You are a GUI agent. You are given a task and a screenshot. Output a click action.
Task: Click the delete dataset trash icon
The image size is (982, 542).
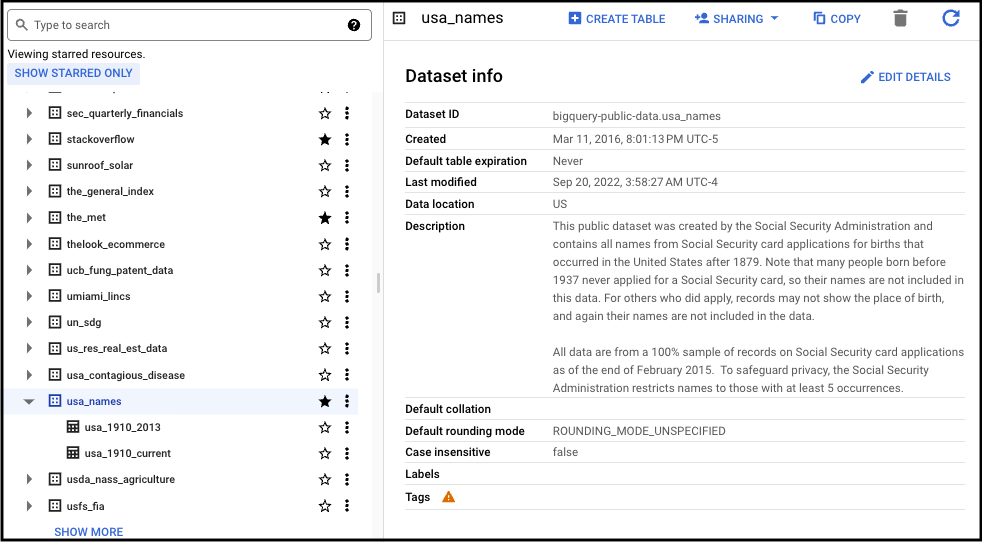click(x=900, y=18)
